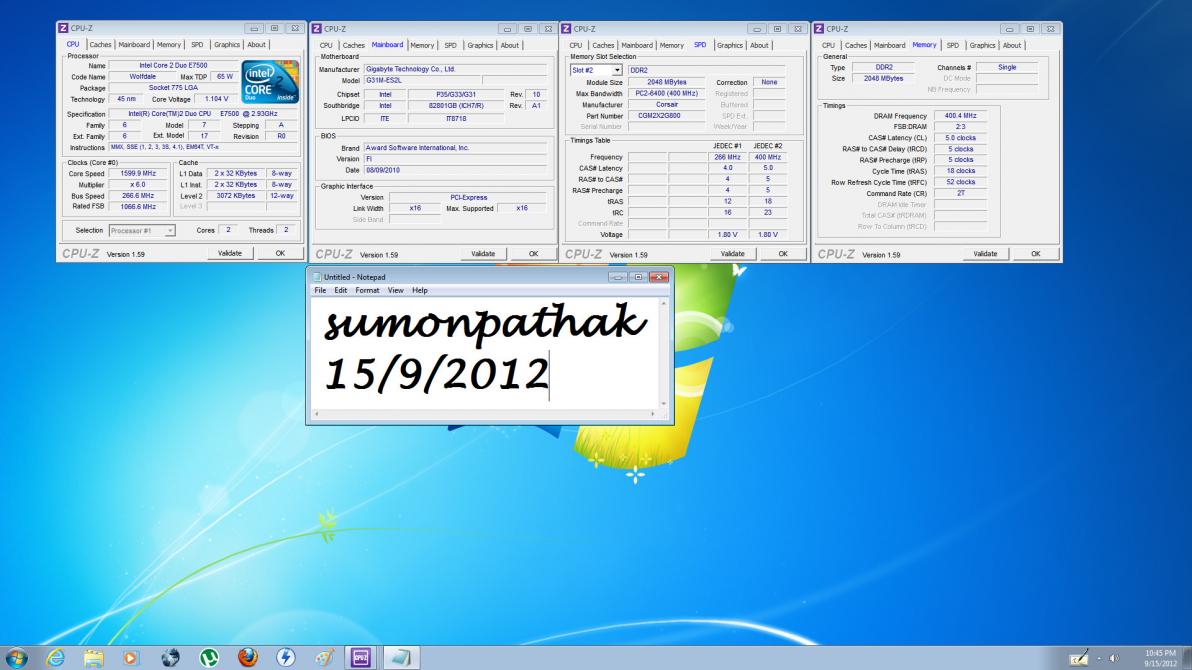This screenshot has height=670, width=1192.
Task: Click Validate in the SPD-tab CPU-Z window
Action: [x=732, y=254]
